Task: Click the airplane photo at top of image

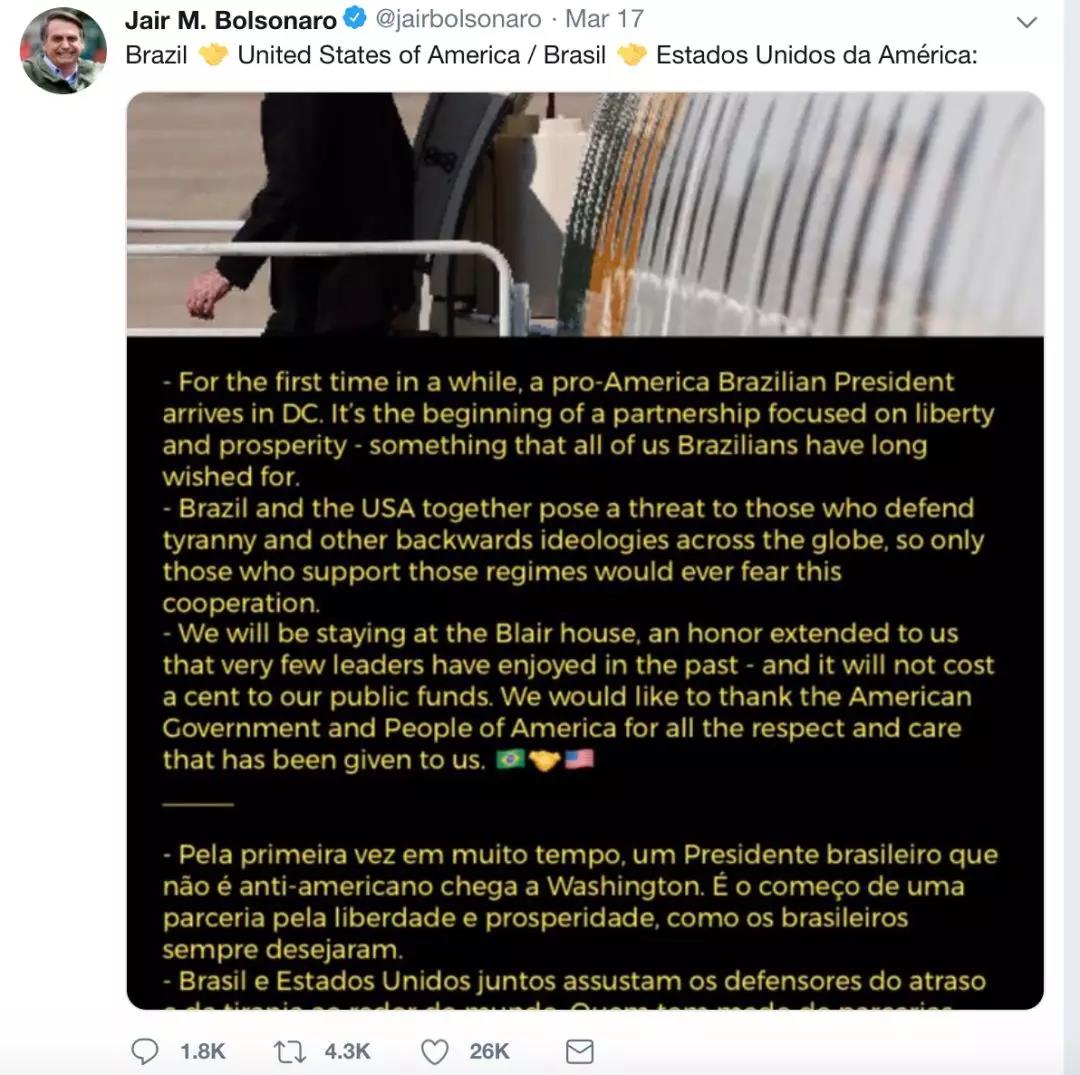Action: click(x=585, y=214)
